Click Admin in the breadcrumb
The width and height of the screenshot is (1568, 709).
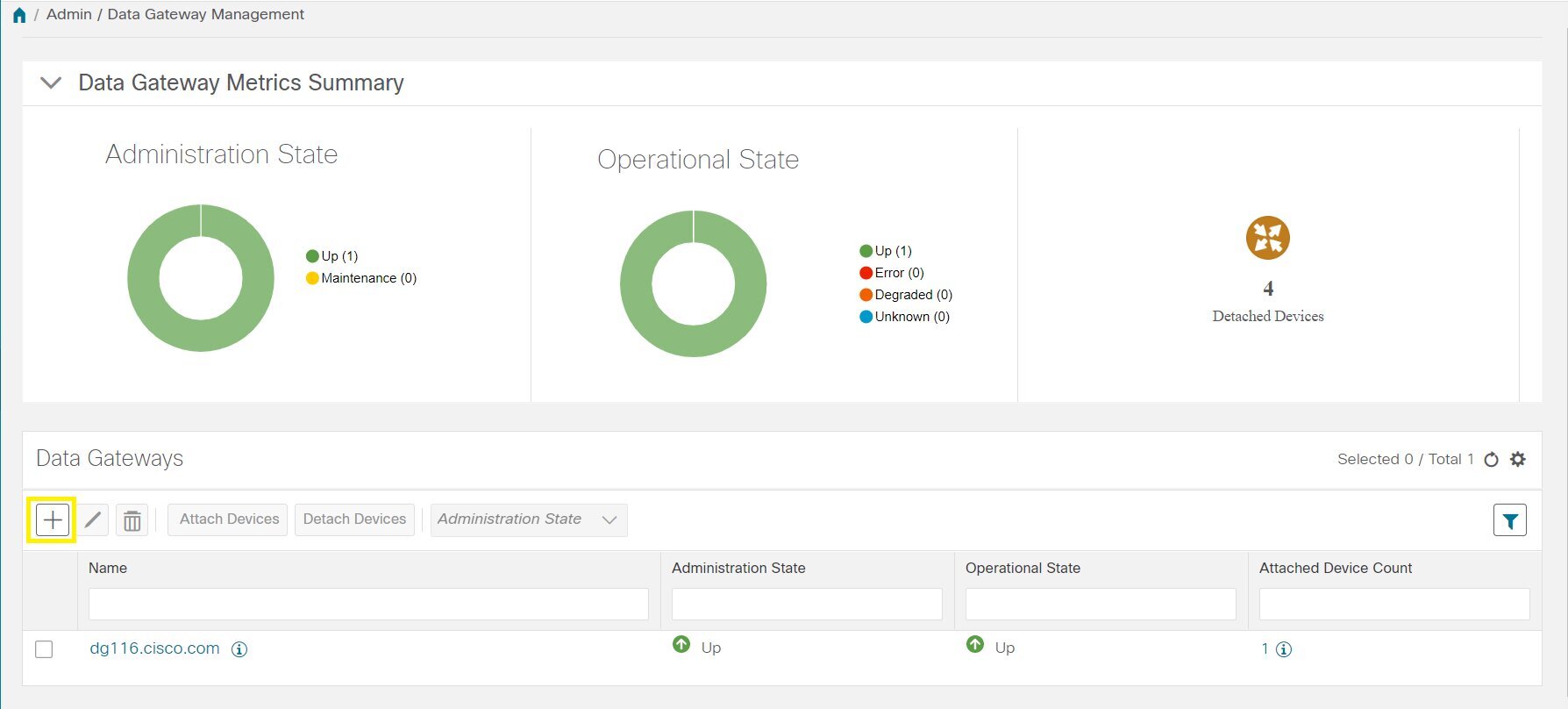[x=69, y=15]
